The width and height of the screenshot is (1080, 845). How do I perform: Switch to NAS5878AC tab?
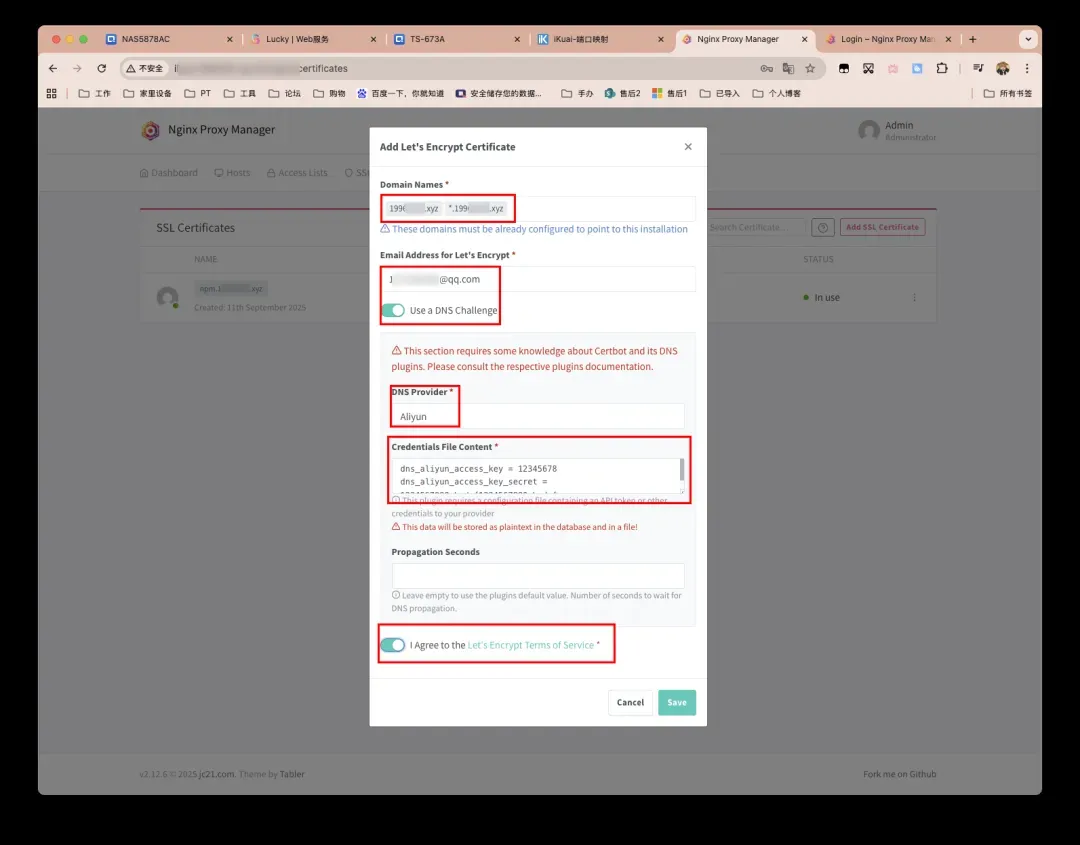[x=167, y=39]
